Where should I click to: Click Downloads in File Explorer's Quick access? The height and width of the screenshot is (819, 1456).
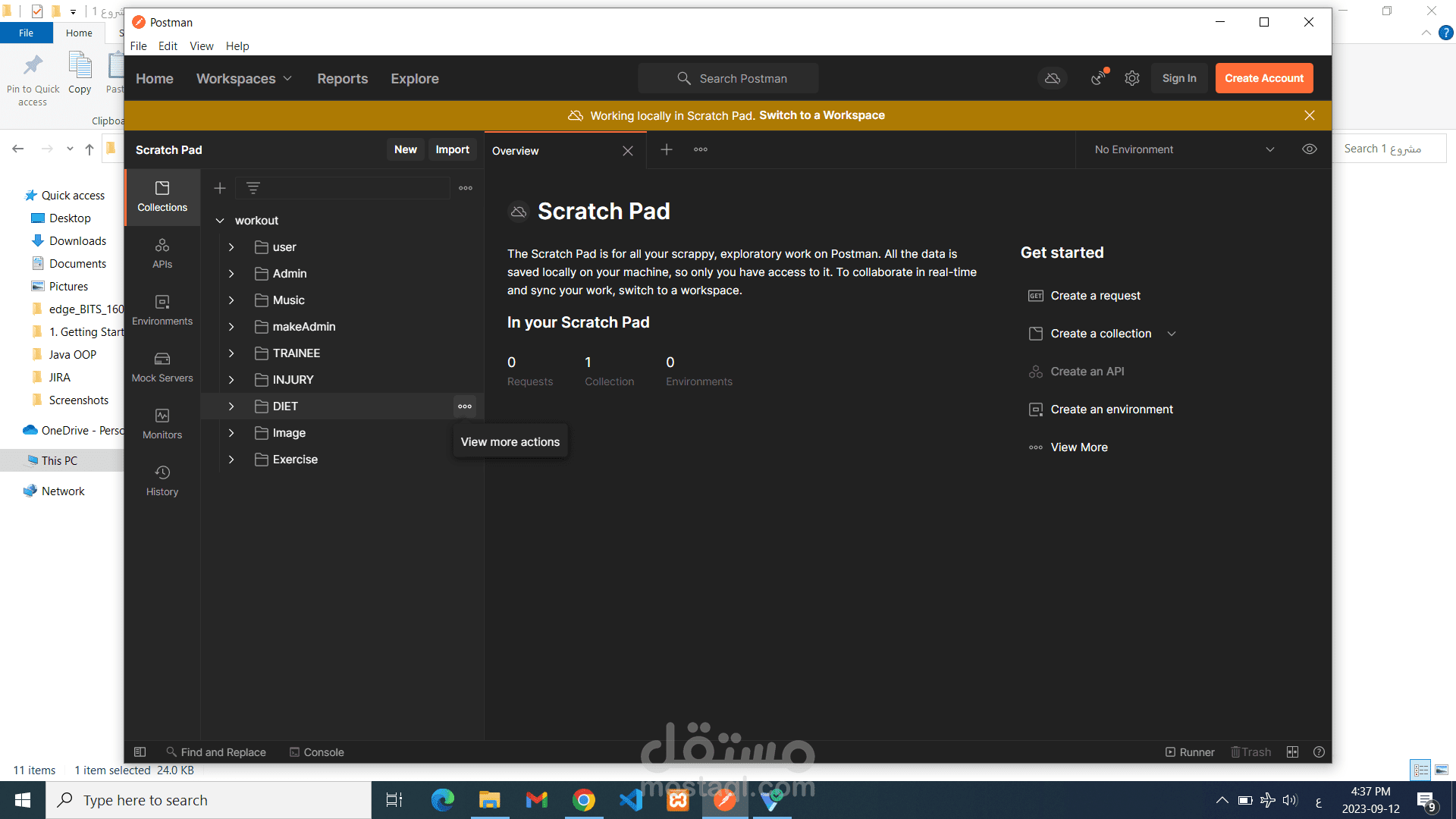pos(77,241)
